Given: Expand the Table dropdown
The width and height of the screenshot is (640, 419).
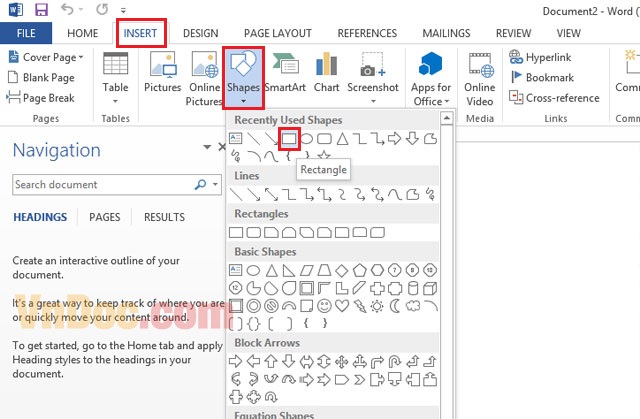Looking at the screenshot, I should 116,78.
